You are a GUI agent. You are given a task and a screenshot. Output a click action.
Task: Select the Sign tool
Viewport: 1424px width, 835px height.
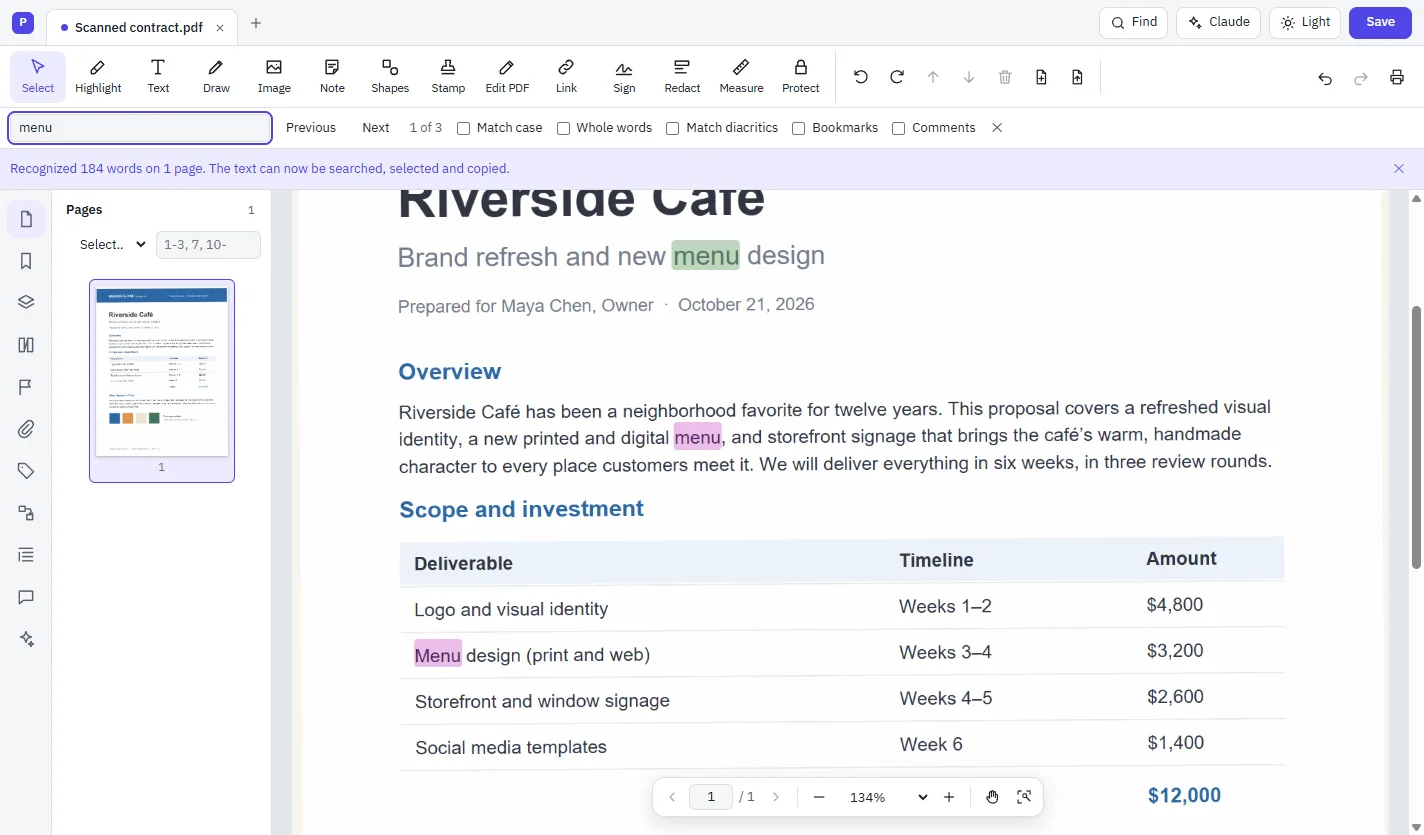coord(624,76)
